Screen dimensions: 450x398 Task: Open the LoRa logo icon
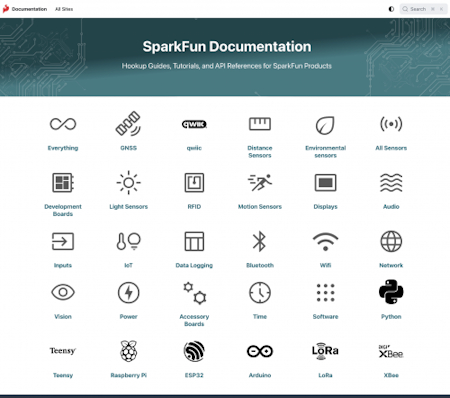(x=325, y=351)
